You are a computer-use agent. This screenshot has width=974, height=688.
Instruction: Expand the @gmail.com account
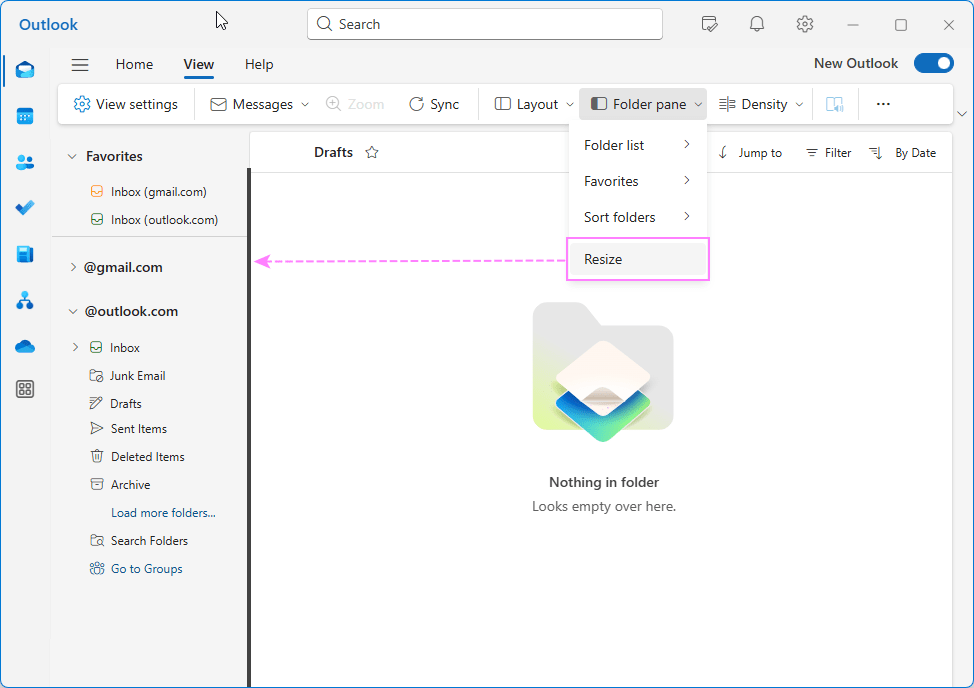click(73, 267)
